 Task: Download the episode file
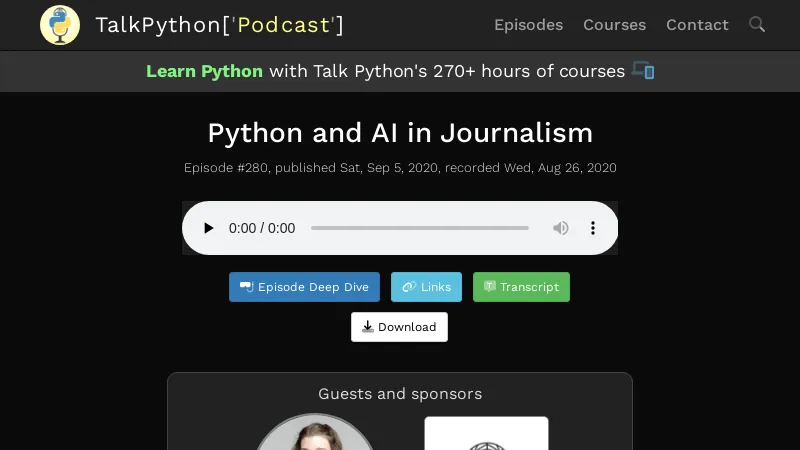399,327
